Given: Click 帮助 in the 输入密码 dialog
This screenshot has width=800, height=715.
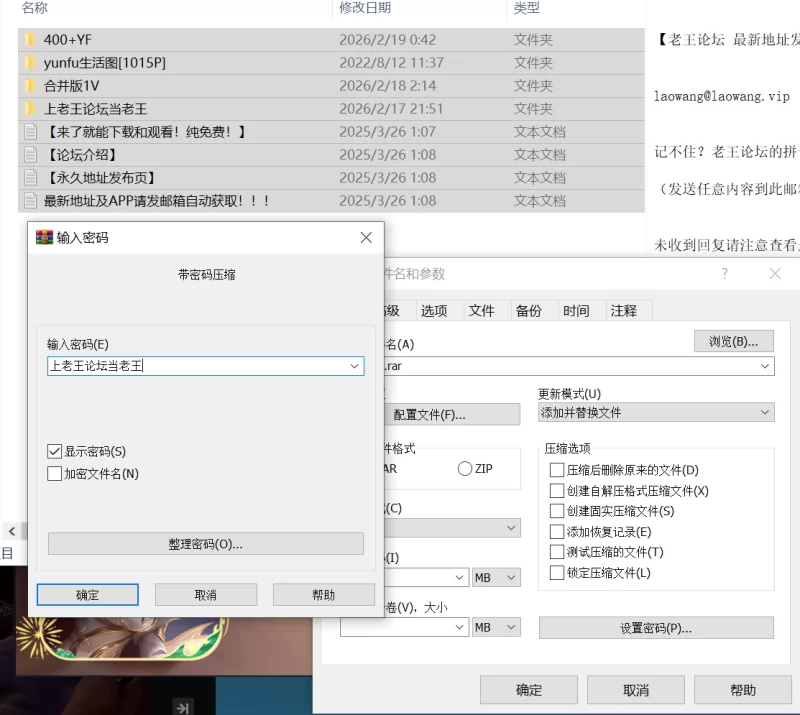Looking at the screenshot, I should tap(323, 595).
